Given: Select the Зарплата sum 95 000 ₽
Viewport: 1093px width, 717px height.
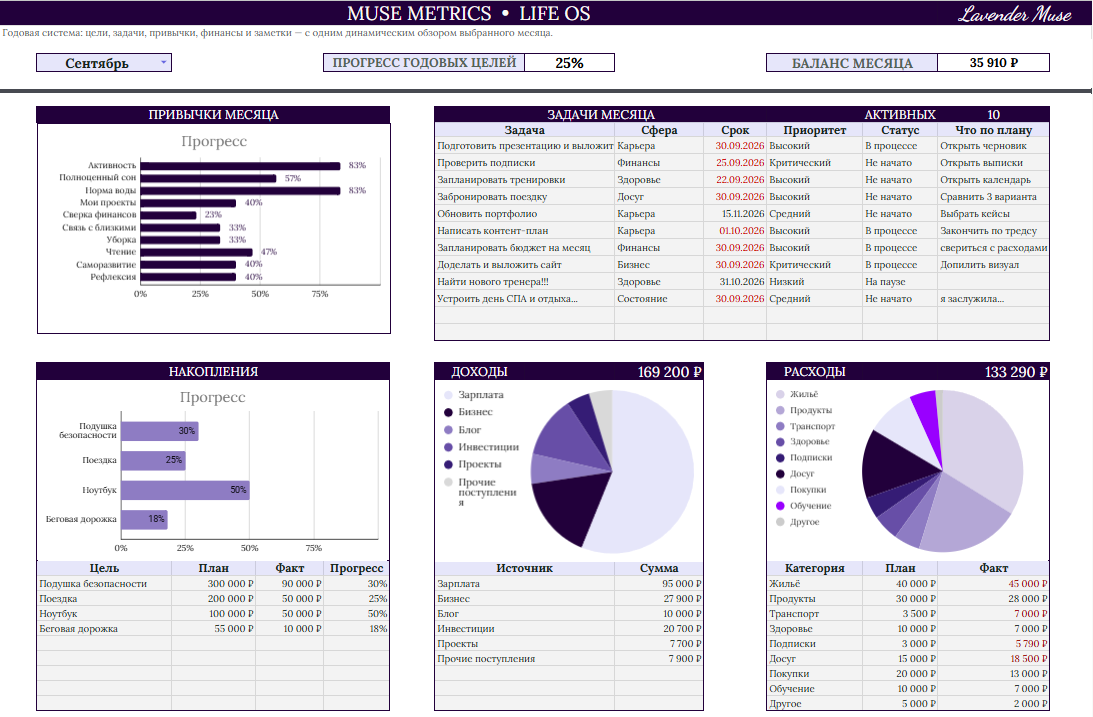Looking at the screenshot, I should [x=659, y=584].
